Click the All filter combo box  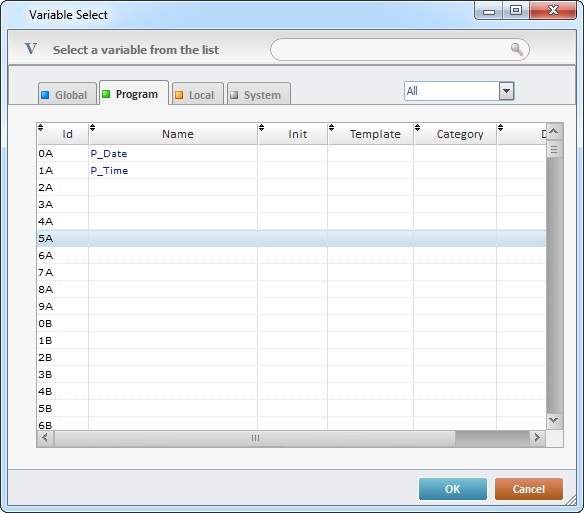click(x=459, y=91)
